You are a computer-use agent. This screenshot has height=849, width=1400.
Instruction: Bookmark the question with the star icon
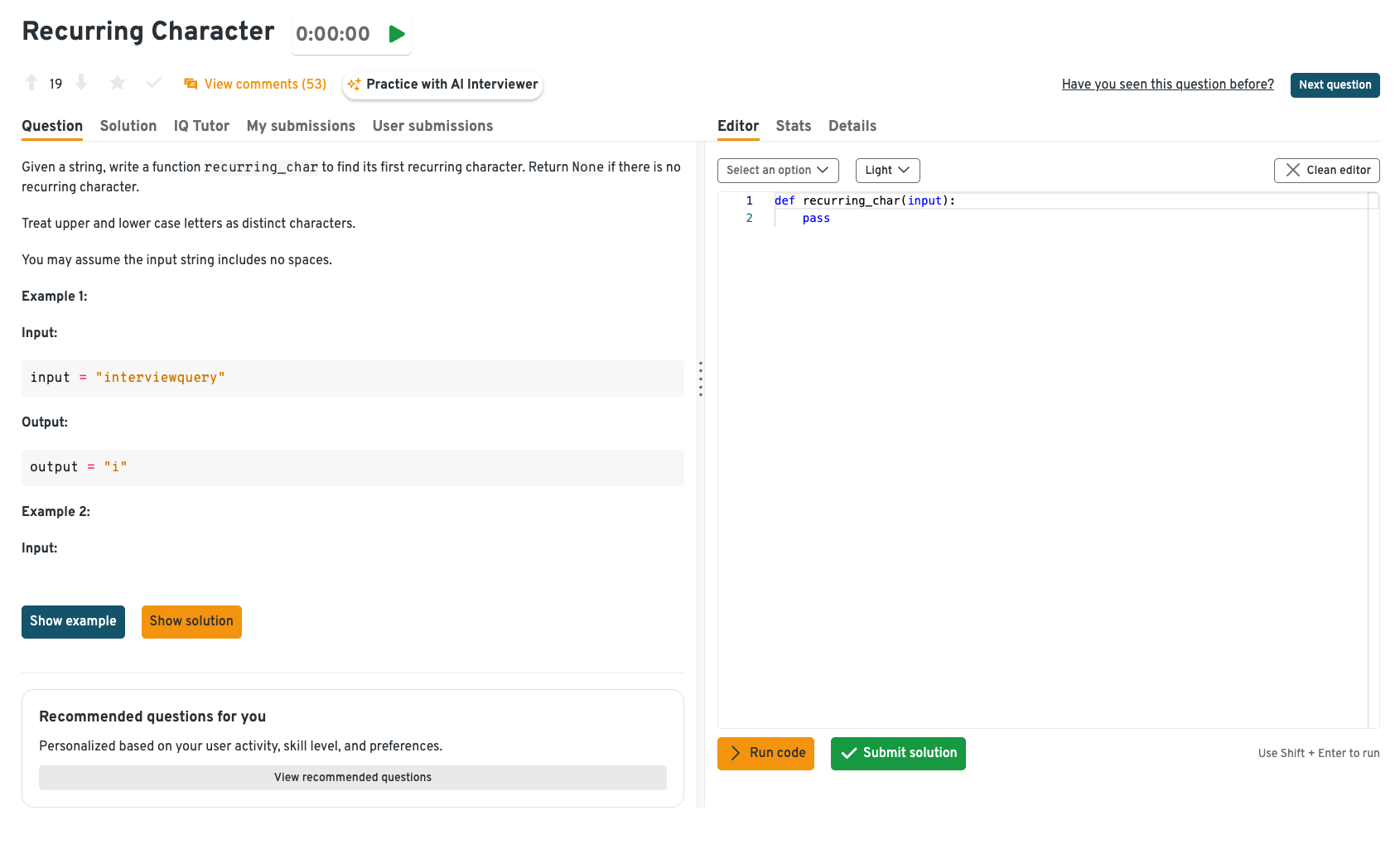click(118, 83)
